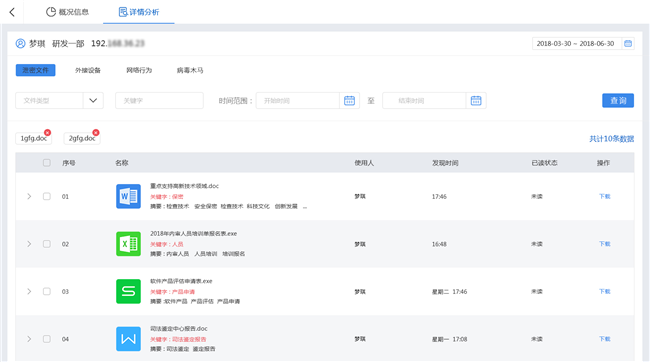The height and width of the screenshot is (362, 650).
Task: Select the virus trojan tab
Action: coord(190,70)
